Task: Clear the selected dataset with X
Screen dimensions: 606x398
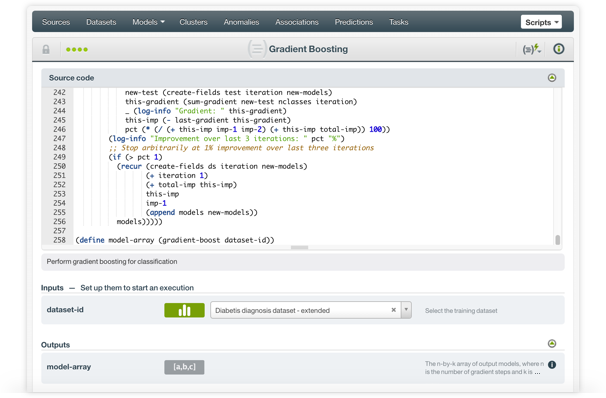Action: coord(393,310)
